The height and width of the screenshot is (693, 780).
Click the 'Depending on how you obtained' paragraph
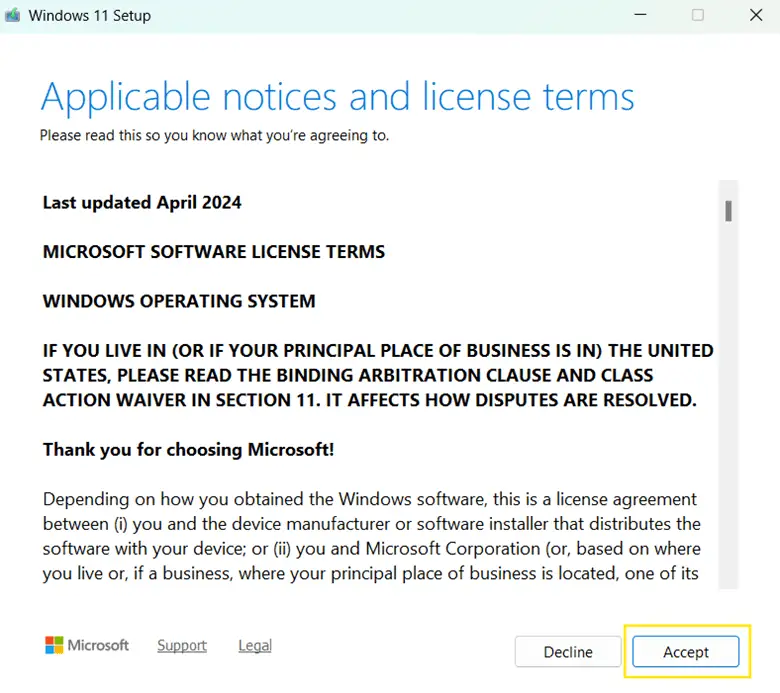click(x=372, y=536)
